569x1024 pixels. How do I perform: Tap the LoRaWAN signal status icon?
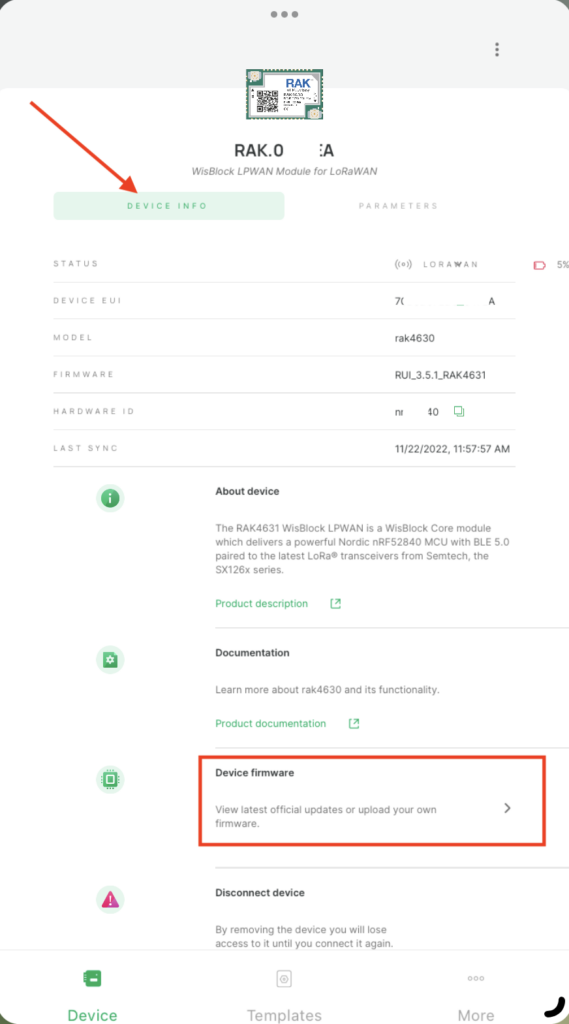tap(404, 264)
